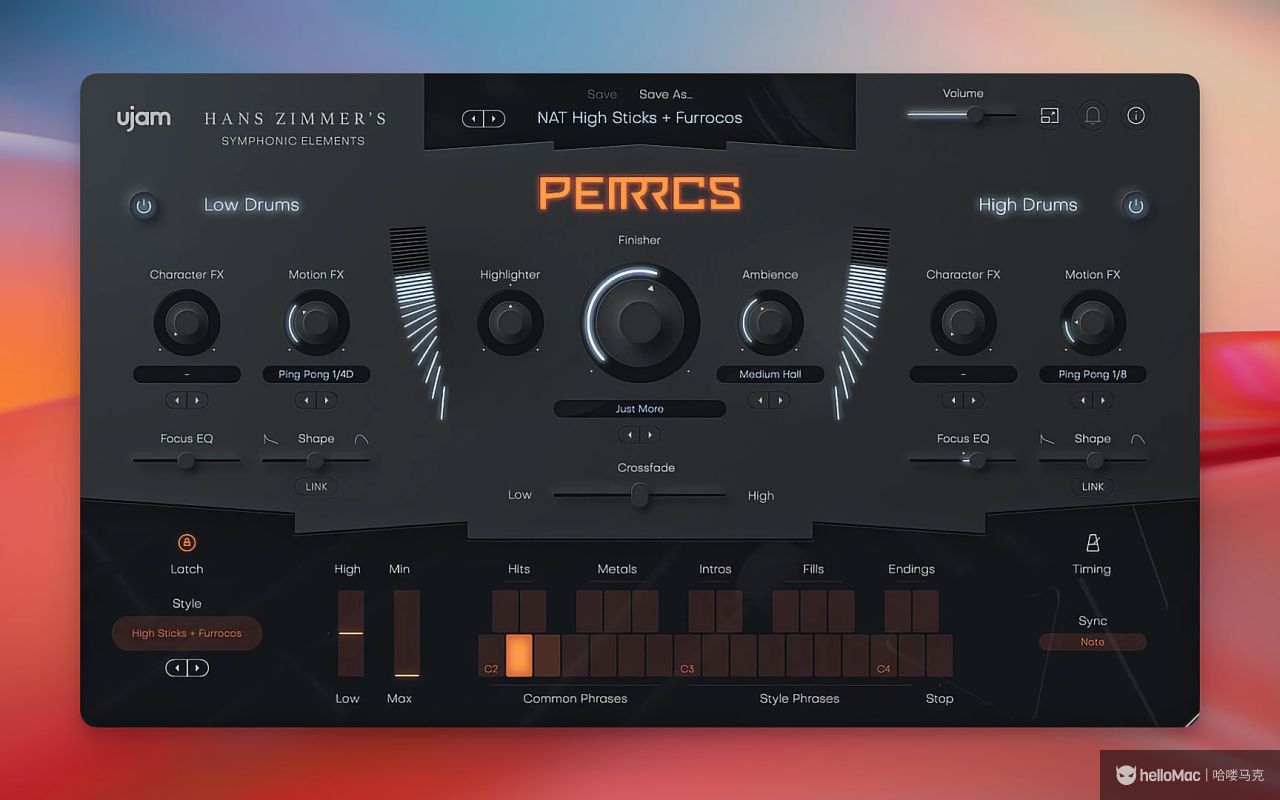Click the Highlighter knob
The image size is (1280, 800).
(x=510, y=322)
